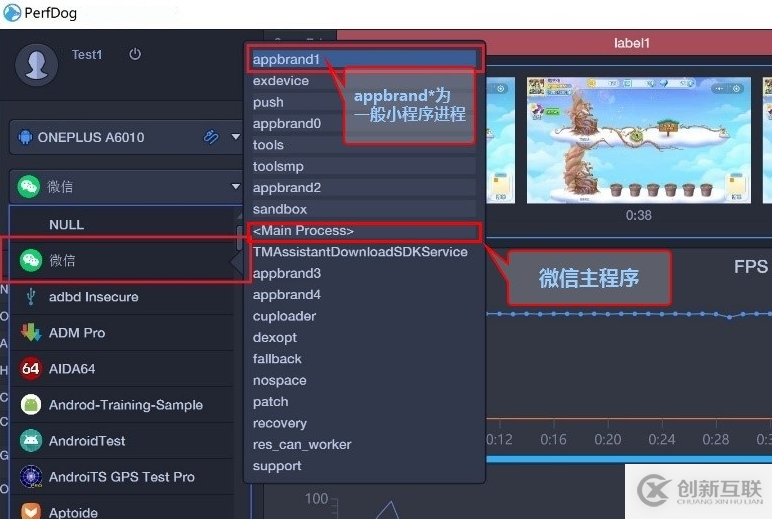Viewport: 772px width, 519px height.
Task: Click the WeChat icon in app selector
Action: tap(29, 187)
